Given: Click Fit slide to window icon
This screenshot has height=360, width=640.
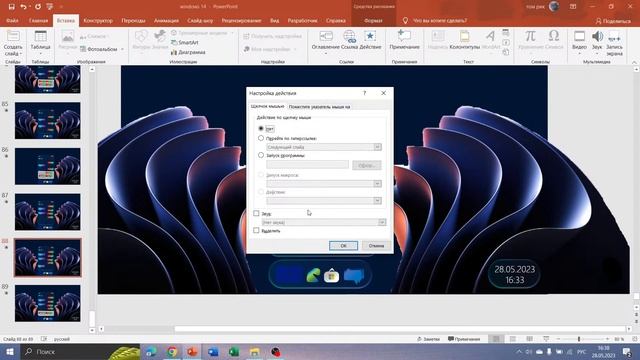Looking at the screenshot, I should coord(634,339).
